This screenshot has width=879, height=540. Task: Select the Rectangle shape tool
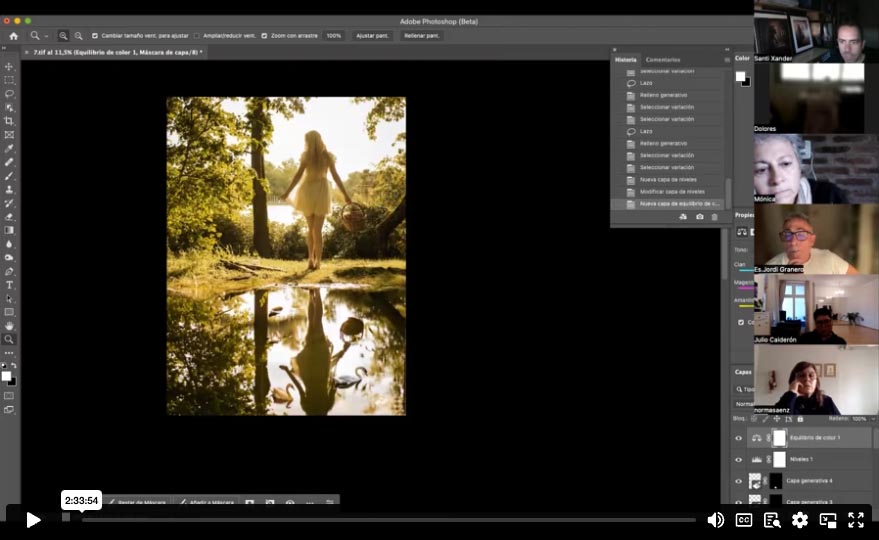(x=9, y=312)
